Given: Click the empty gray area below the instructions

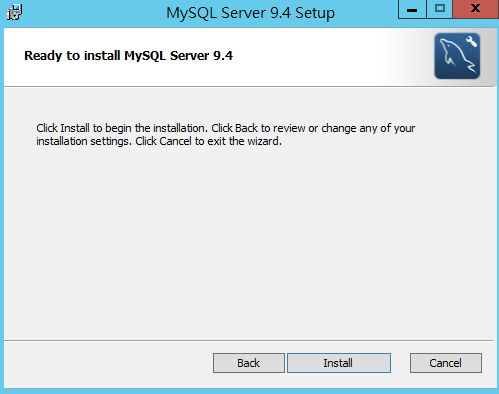Looking at the screenshot, I should pos(249,243).
